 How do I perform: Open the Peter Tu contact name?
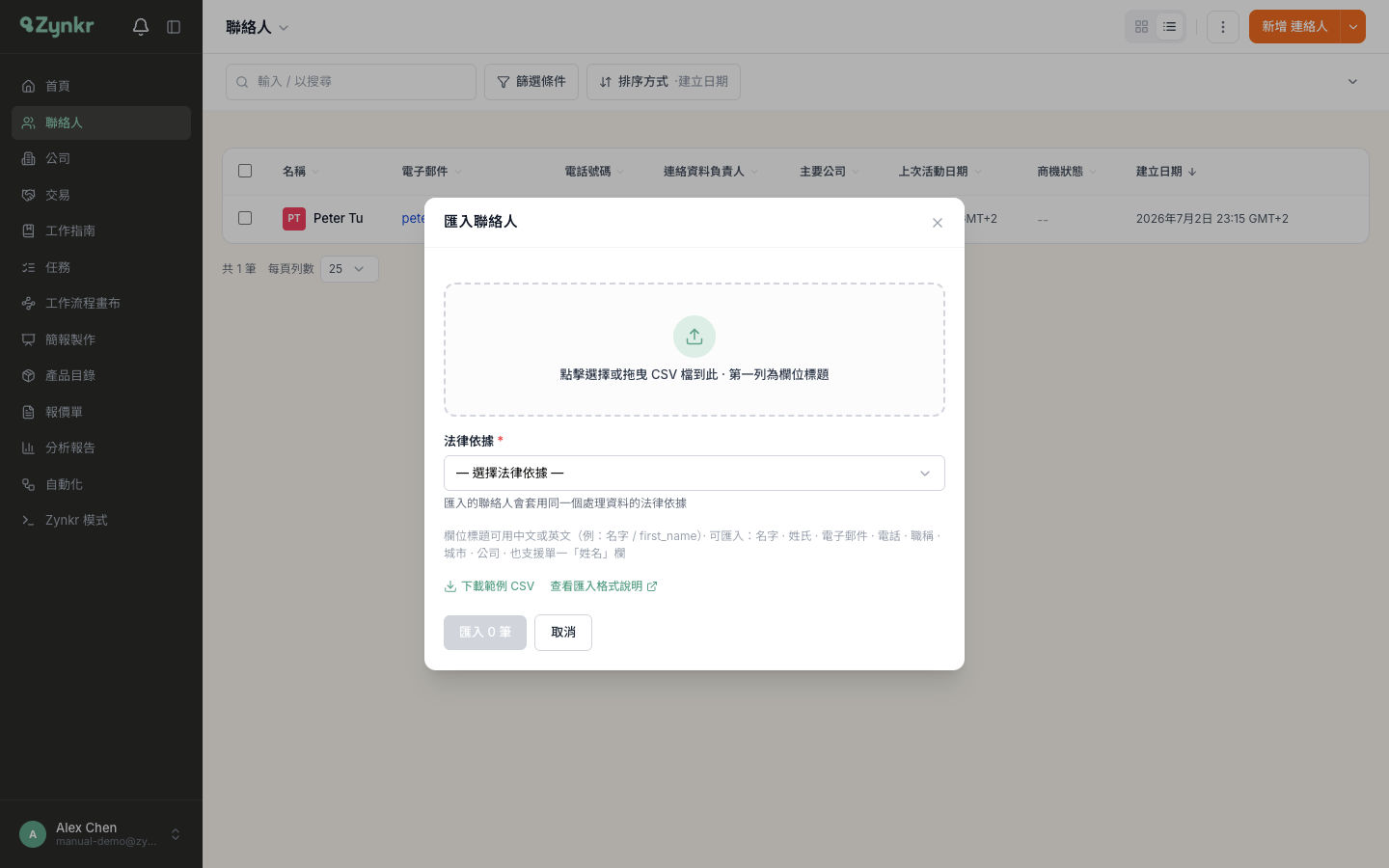(339, 219)
